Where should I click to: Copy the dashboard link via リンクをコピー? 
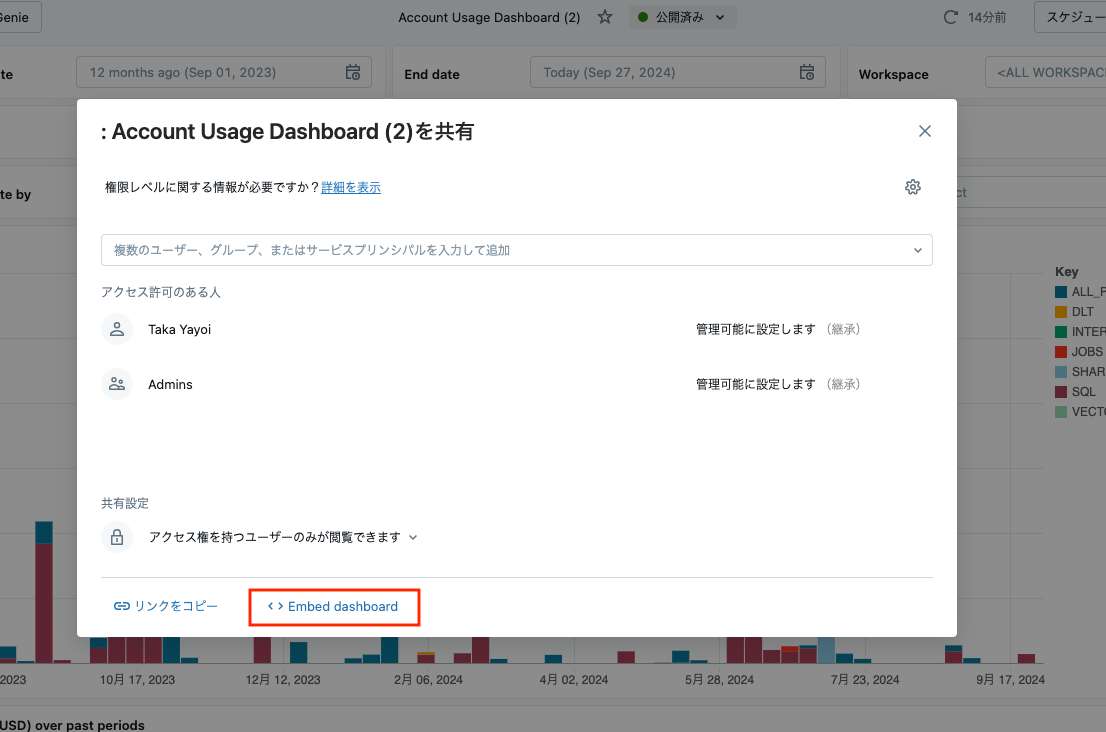(165, 606)
